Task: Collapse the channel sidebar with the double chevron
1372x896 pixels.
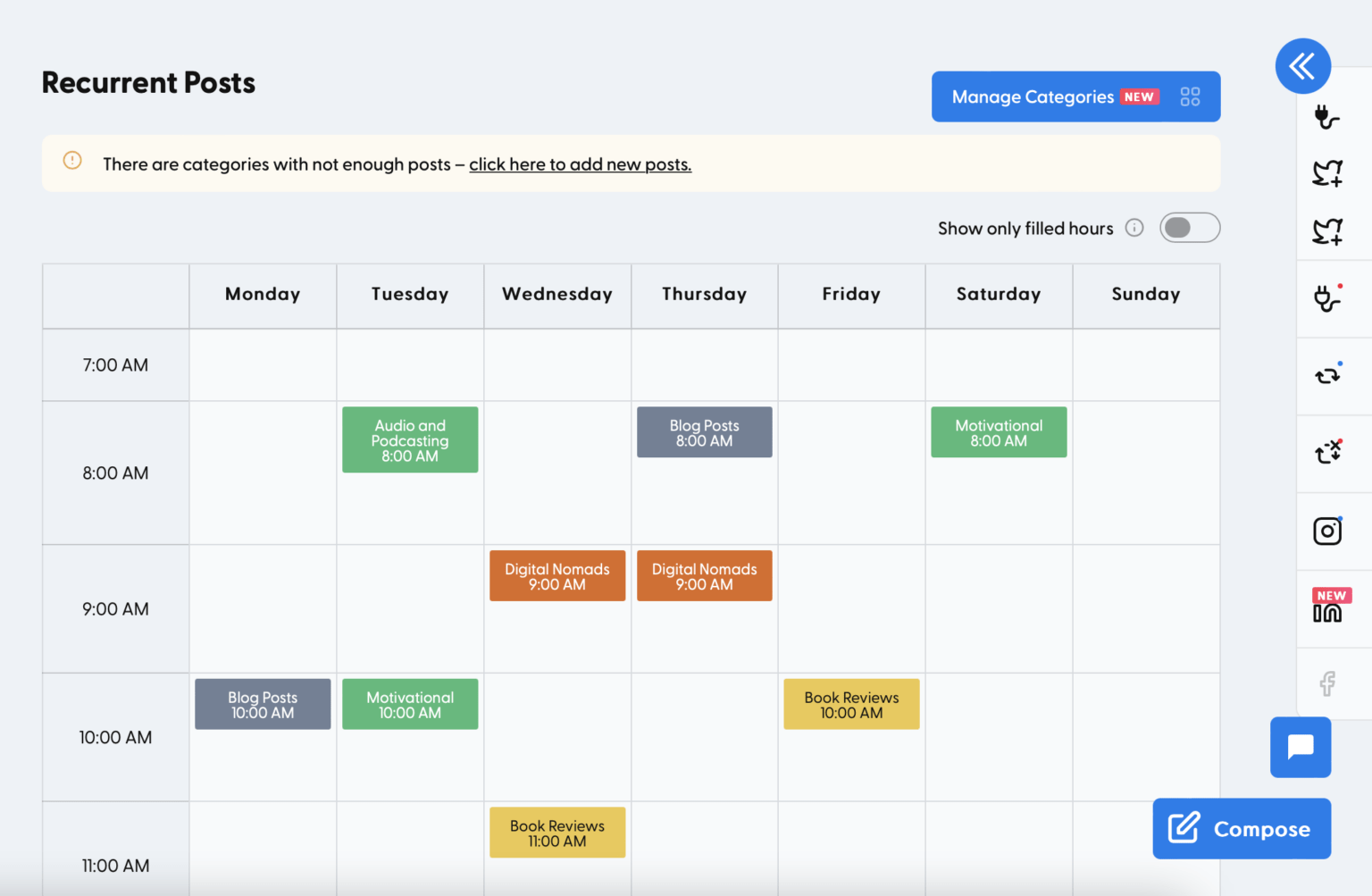Action: pos(1302,65)
